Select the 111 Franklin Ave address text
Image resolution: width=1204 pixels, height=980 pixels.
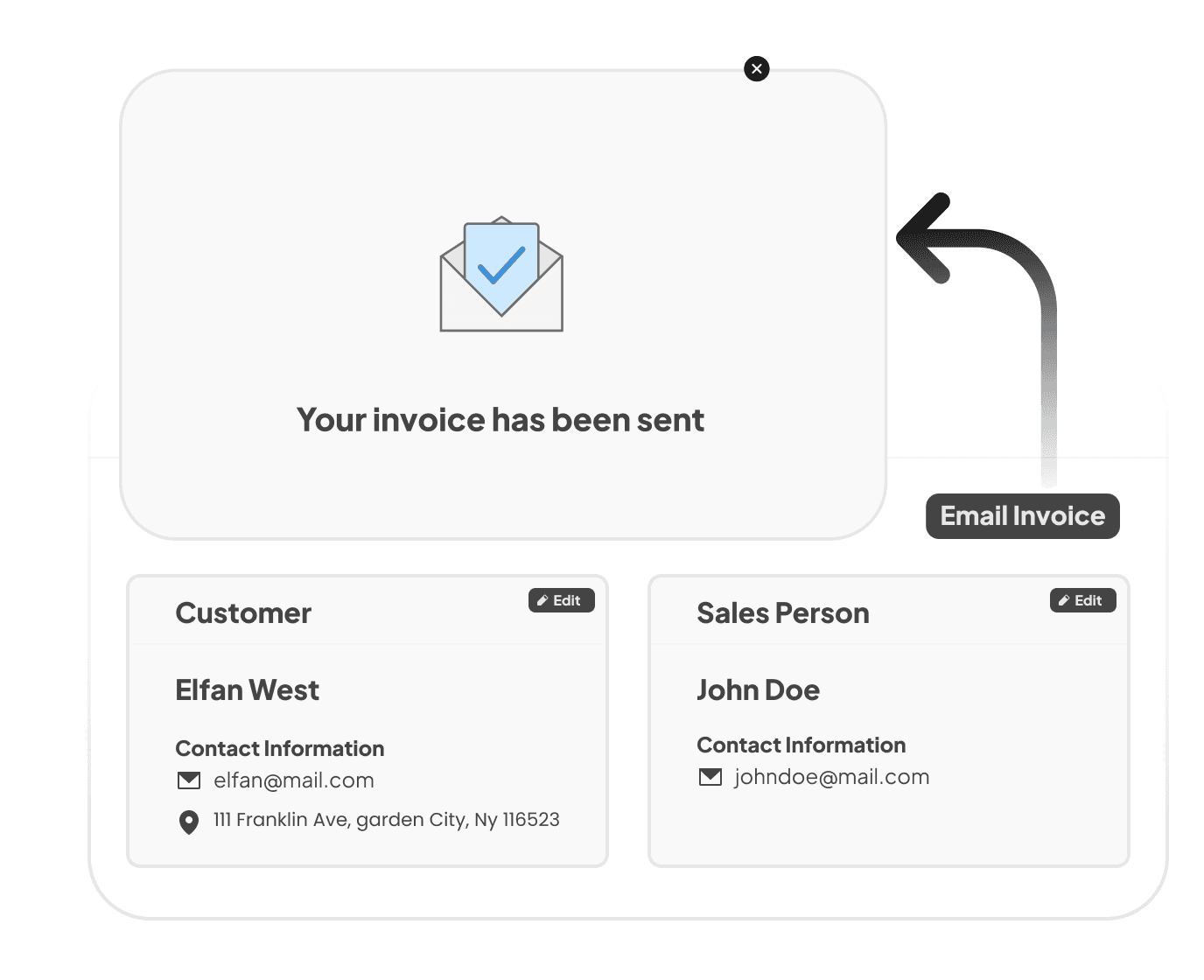387,820
